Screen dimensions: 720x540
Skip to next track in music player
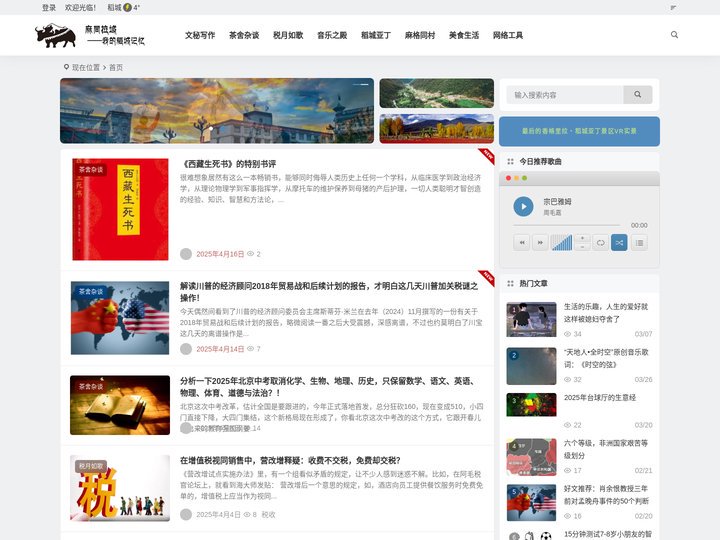pos(540,242)
